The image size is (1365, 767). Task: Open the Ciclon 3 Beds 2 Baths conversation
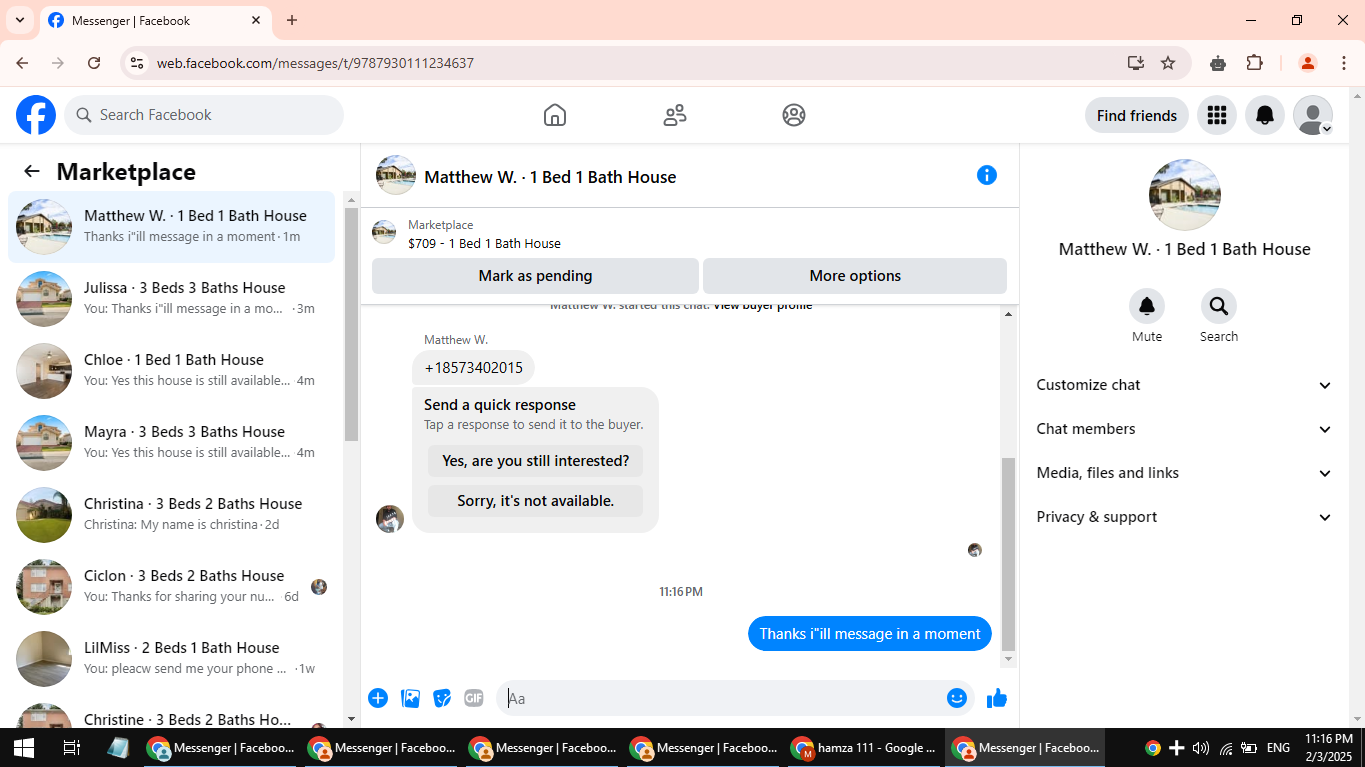171,587
